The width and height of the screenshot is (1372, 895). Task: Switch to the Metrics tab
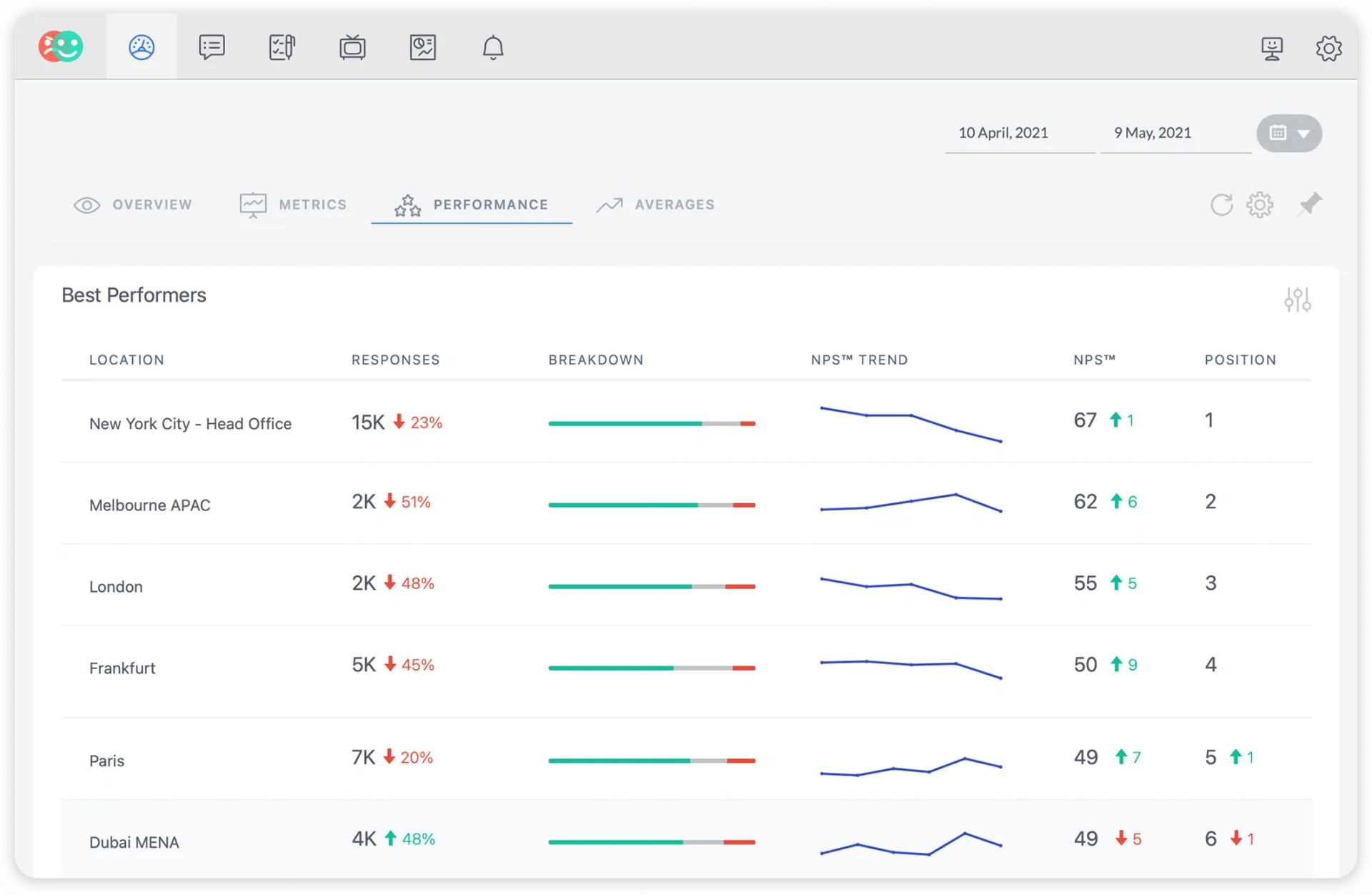coord(293,205)
